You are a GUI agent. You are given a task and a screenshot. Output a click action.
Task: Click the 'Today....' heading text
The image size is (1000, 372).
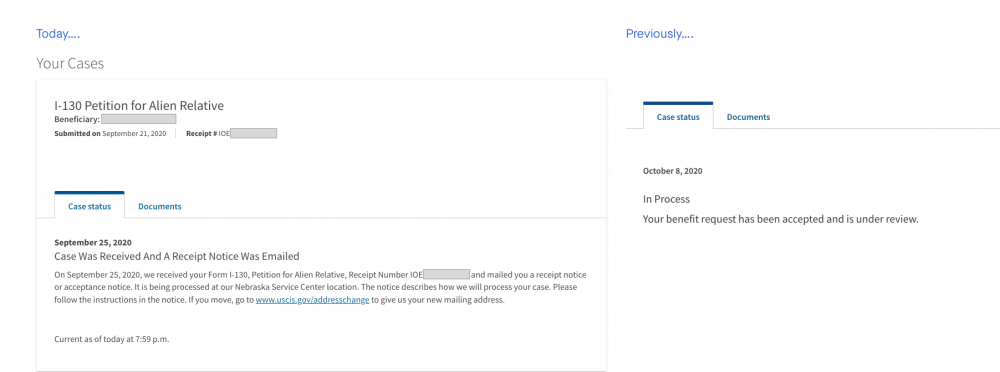[x=58, y=34]
